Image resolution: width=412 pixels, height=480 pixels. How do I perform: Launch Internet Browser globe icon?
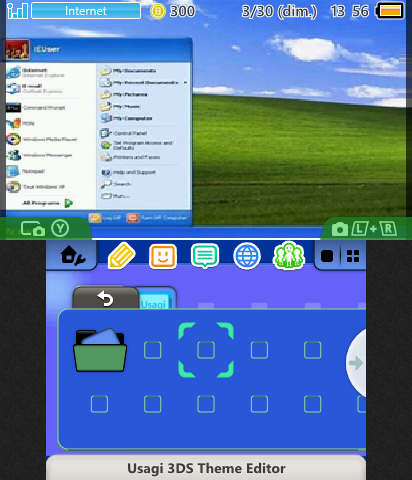[247, 256]
